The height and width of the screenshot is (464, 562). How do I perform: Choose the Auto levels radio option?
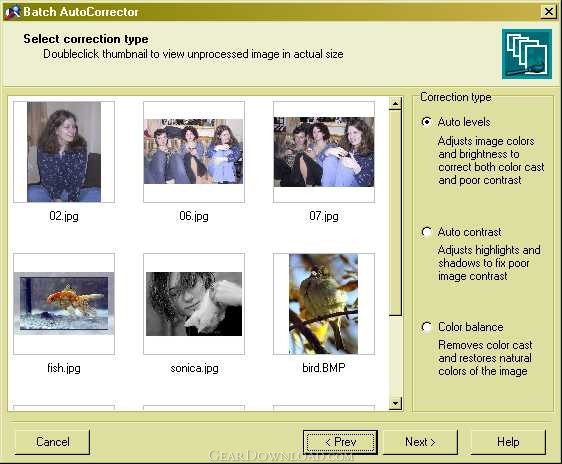click(427, 122)
